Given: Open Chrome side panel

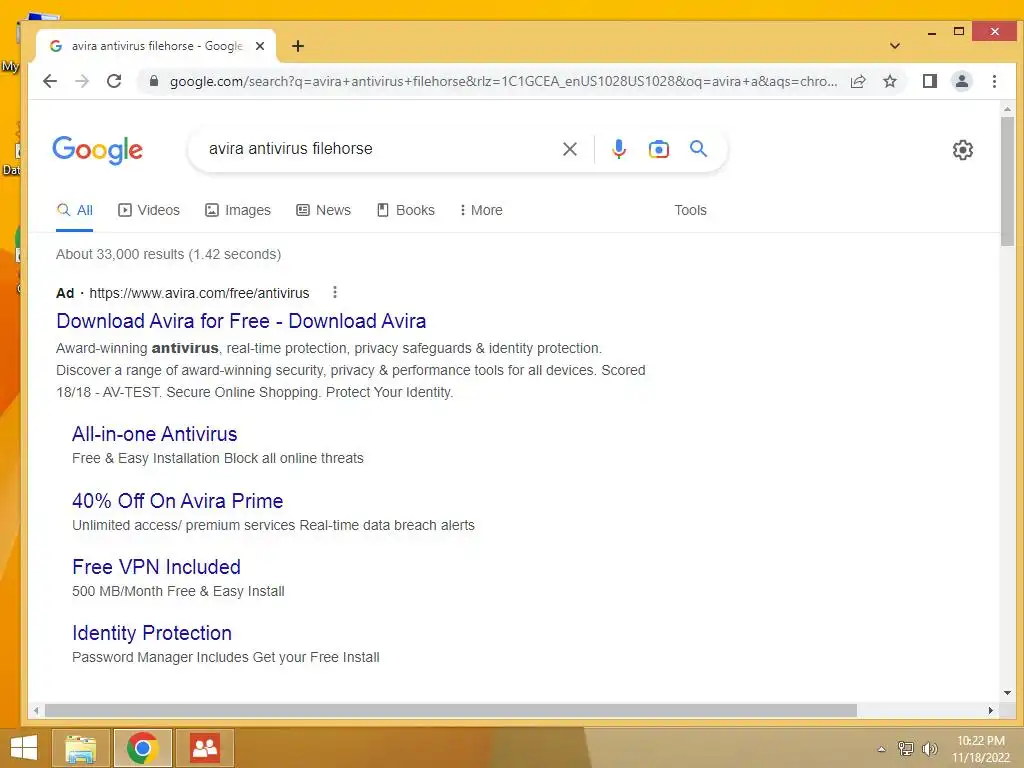Looking at the screenshot, I should pos(929,81).
